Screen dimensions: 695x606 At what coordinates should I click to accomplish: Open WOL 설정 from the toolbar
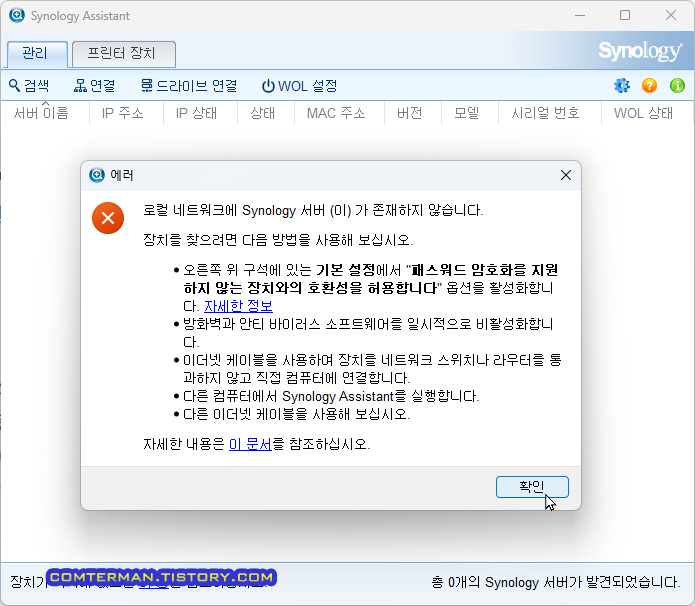300,86
